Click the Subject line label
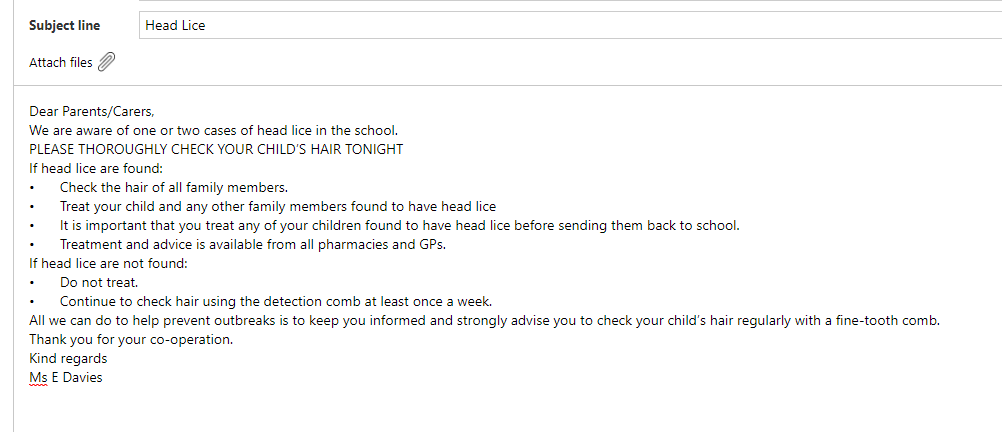 [65, 26]
